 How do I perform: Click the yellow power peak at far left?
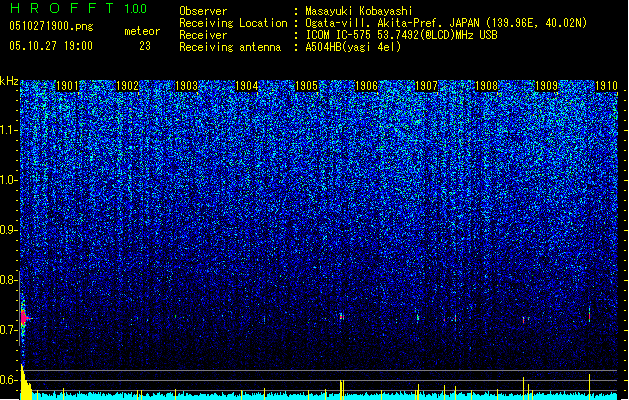pos(26,382)
